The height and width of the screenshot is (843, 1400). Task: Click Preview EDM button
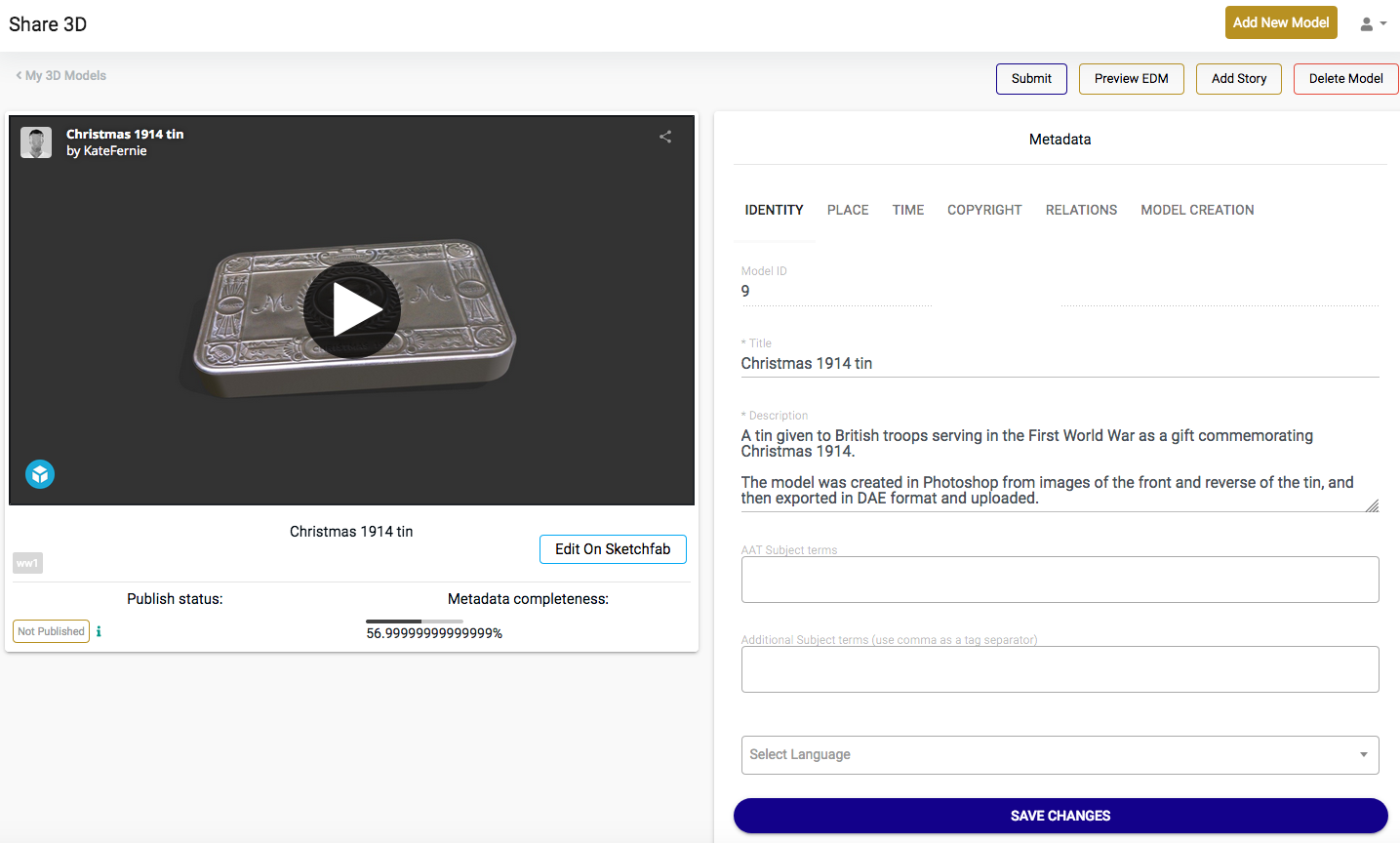1131,79
